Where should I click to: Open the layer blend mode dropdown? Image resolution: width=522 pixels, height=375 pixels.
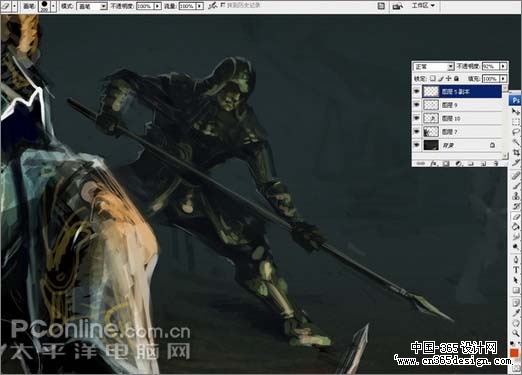point(434,67)
